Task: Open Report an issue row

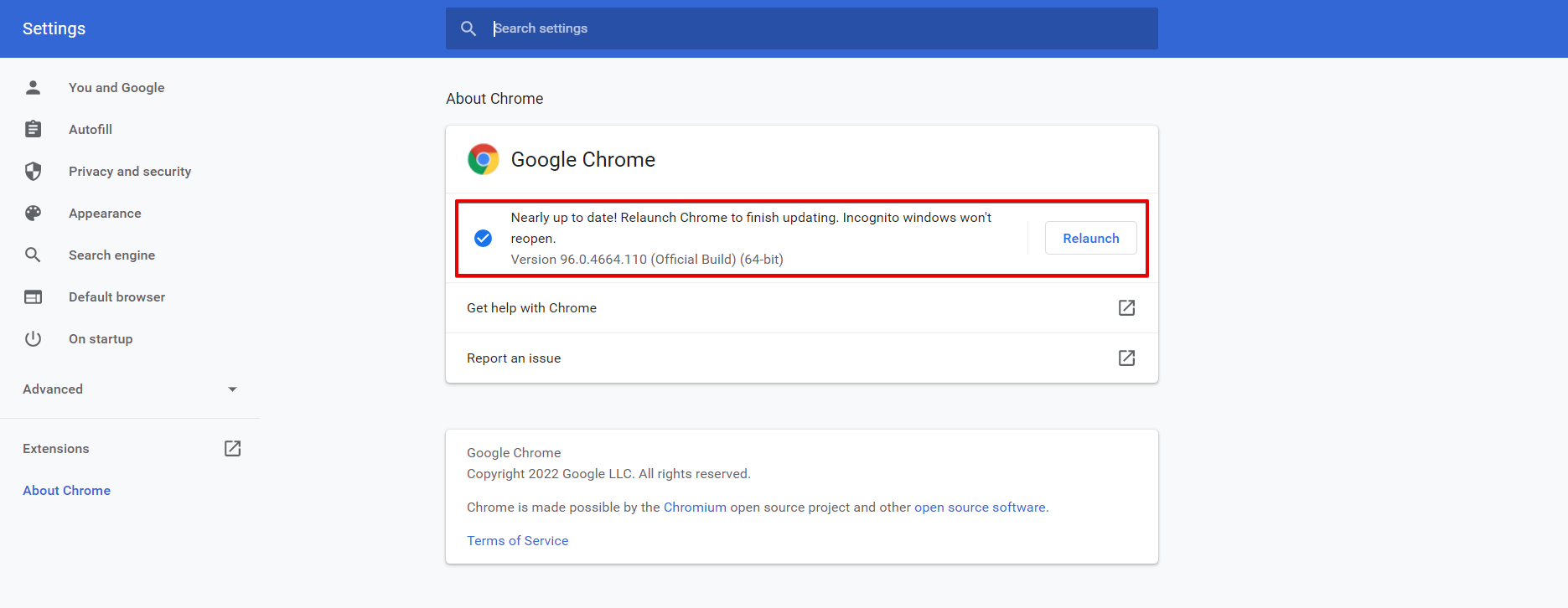Action: click(x=802, y=358)
